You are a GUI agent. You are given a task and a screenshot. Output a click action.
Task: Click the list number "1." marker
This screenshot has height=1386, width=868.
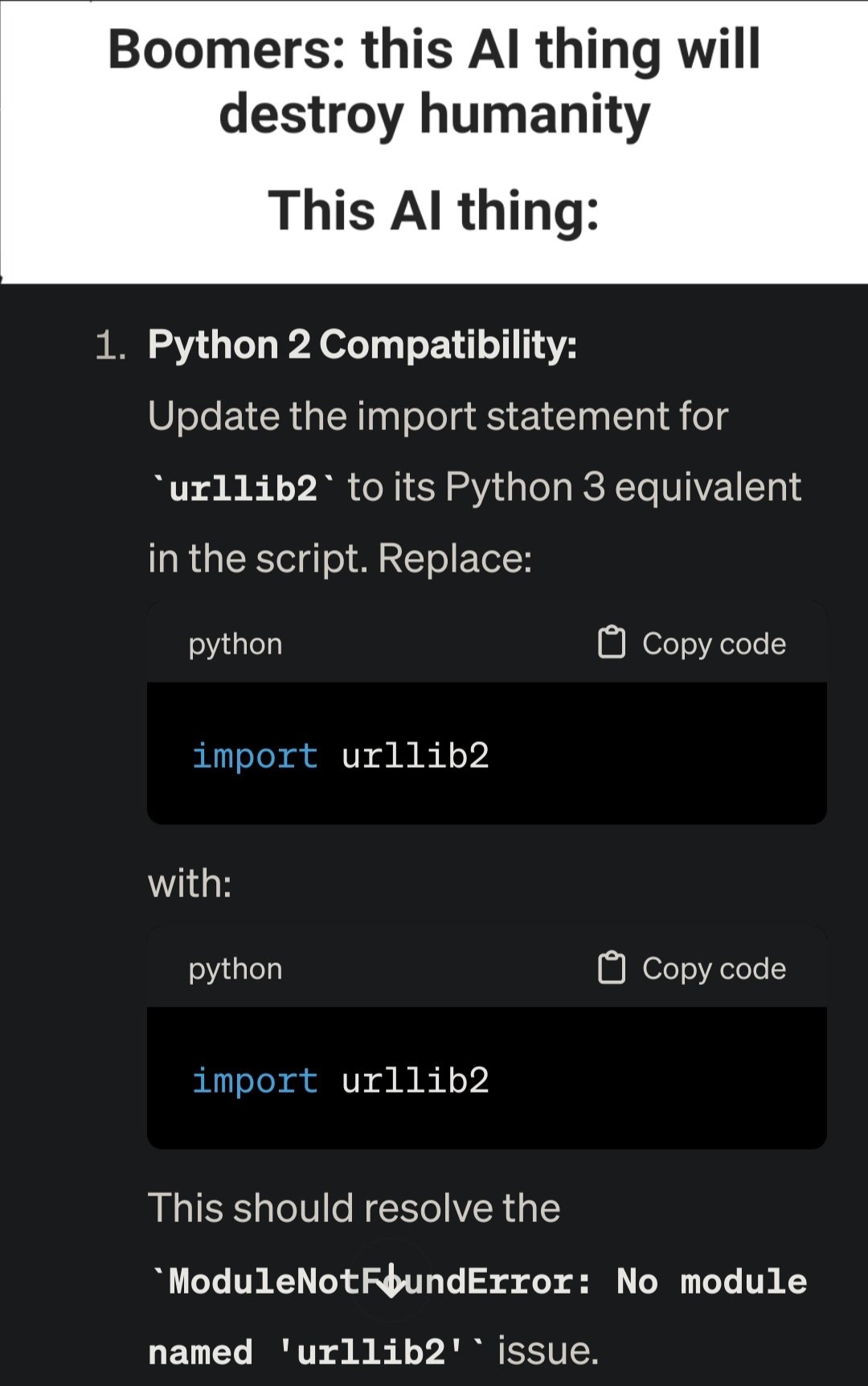(x=110, y=346)
